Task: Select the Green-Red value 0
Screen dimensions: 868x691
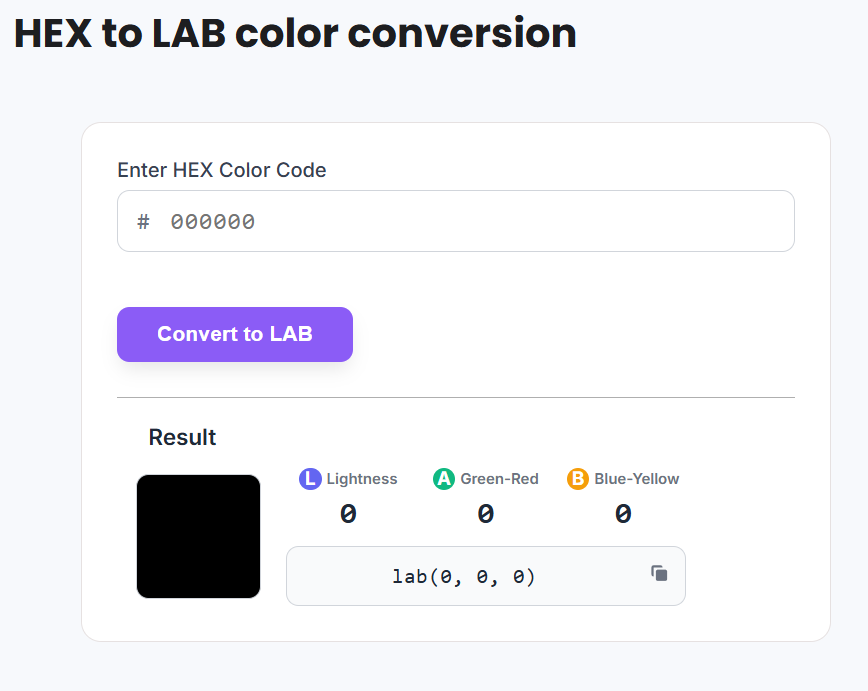Action: coord(485,514)
